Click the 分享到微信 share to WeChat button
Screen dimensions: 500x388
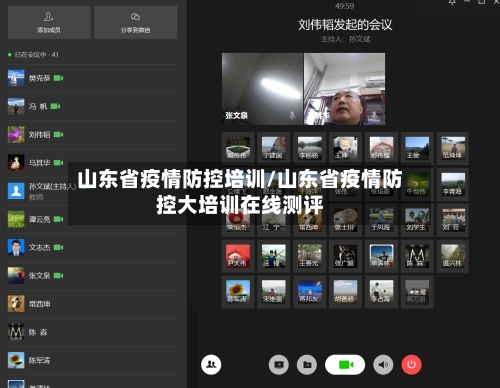coord(135,22)
